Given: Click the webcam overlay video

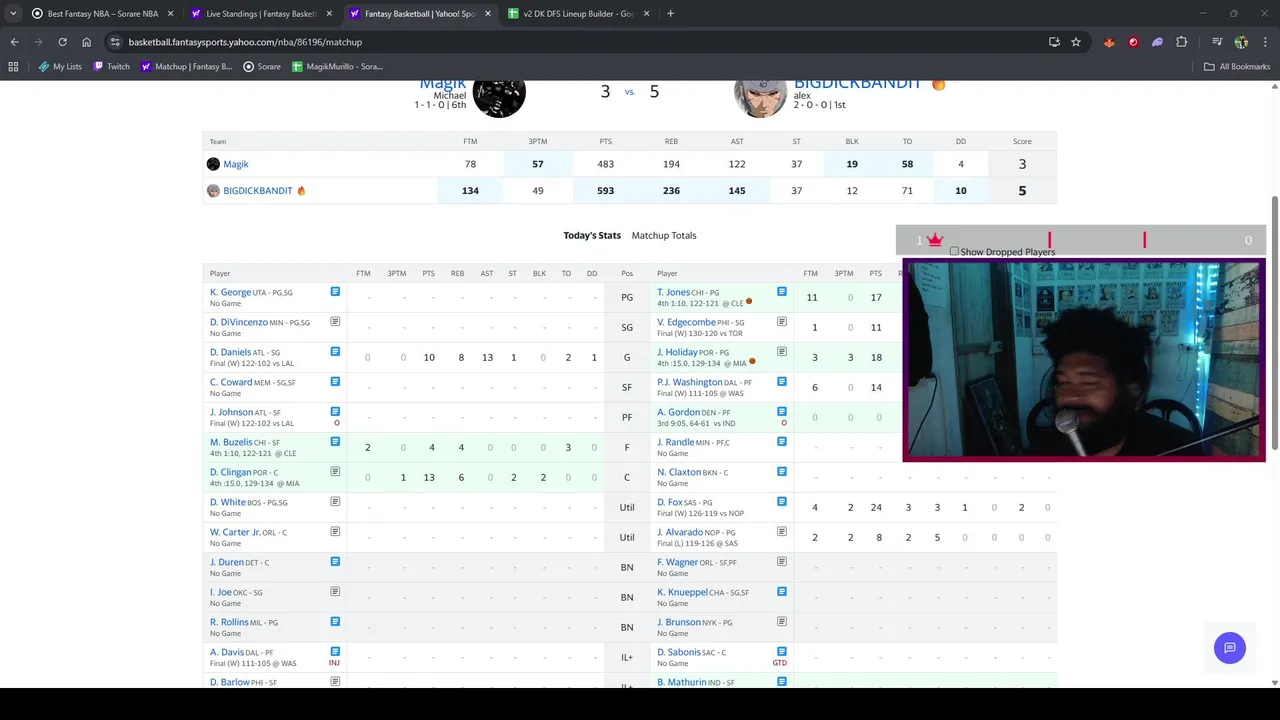Looking at the screenshot, I should click(1084, 360).
